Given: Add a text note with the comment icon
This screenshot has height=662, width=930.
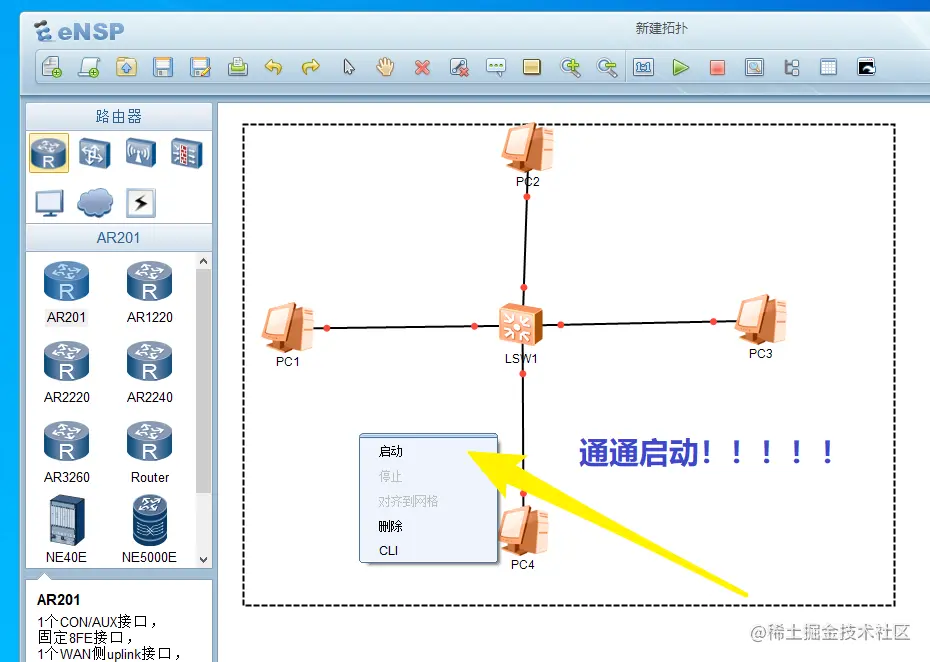Looking at the screenshot, I should pyautogui.click(x=496, y=67).
